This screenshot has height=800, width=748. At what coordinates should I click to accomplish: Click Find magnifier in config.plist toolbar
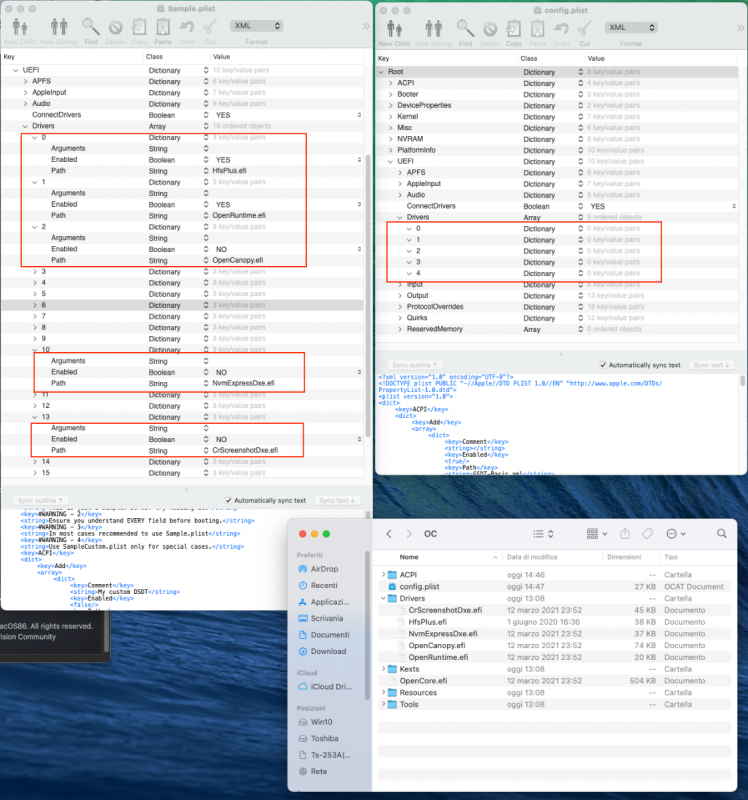(x=465, y=29)
